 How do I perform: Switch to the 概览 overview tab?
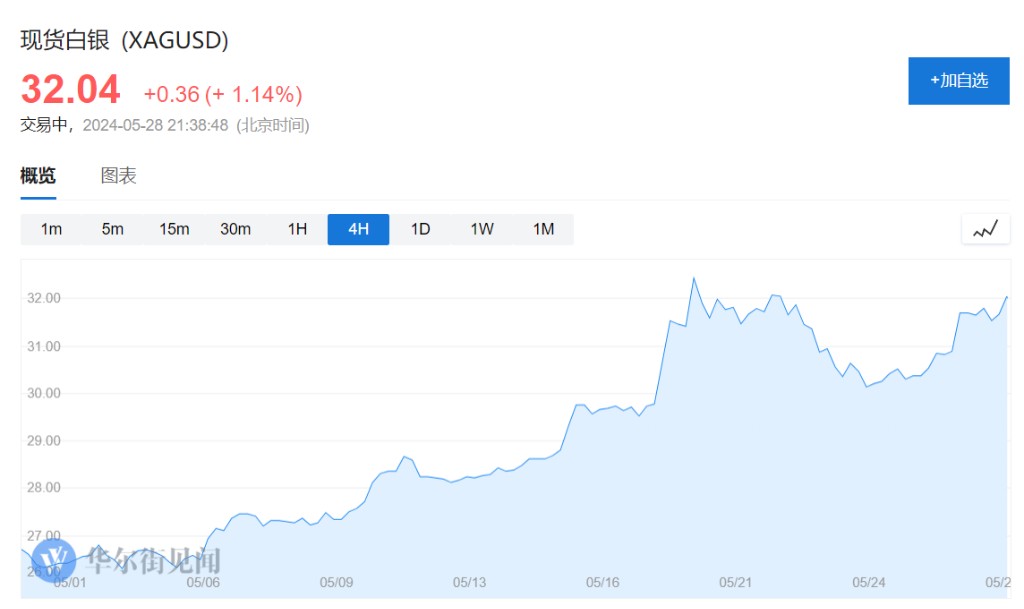[38, 176]
